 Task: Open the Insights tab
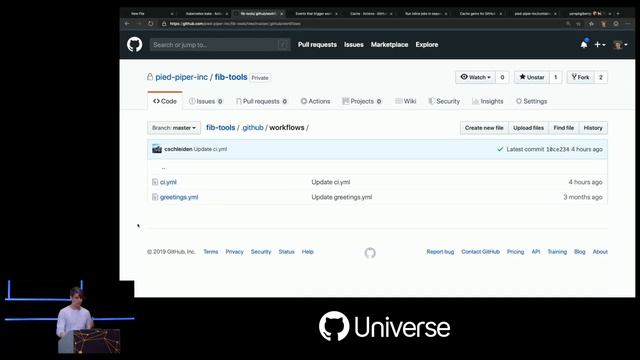pos(487,101)
